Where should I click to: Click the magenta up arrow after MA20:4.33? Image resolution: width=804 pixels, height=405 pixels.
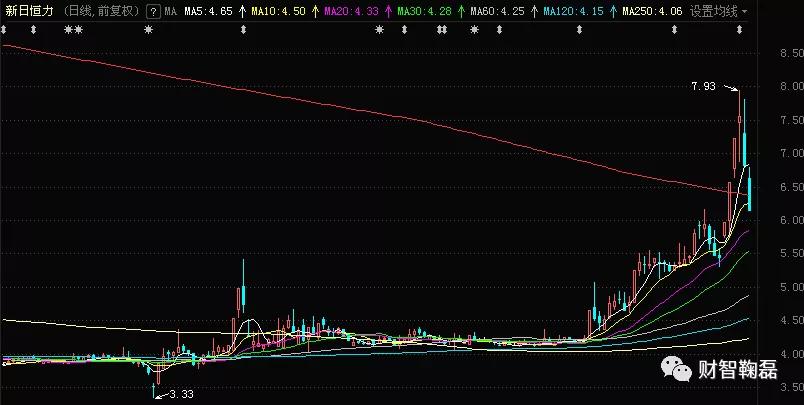[388, 11]
